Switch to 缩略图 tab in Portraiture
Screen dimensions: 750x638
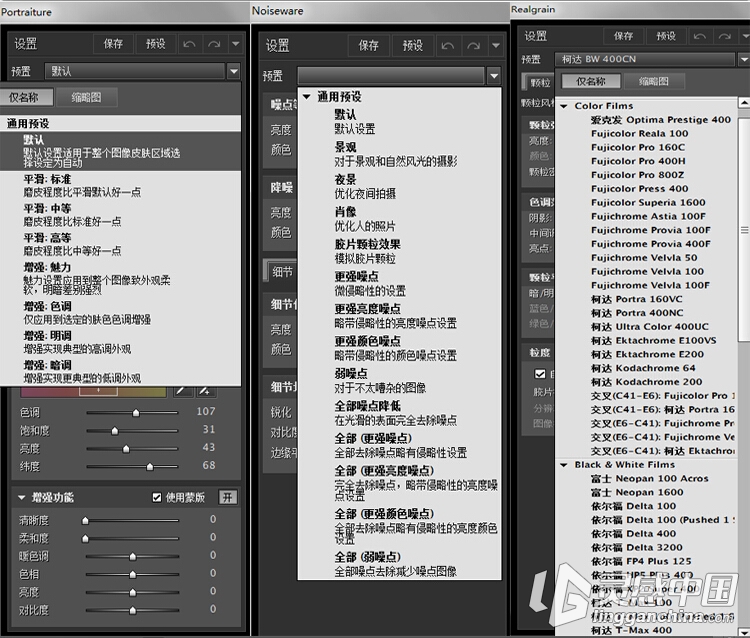click(x=86, y=98)
